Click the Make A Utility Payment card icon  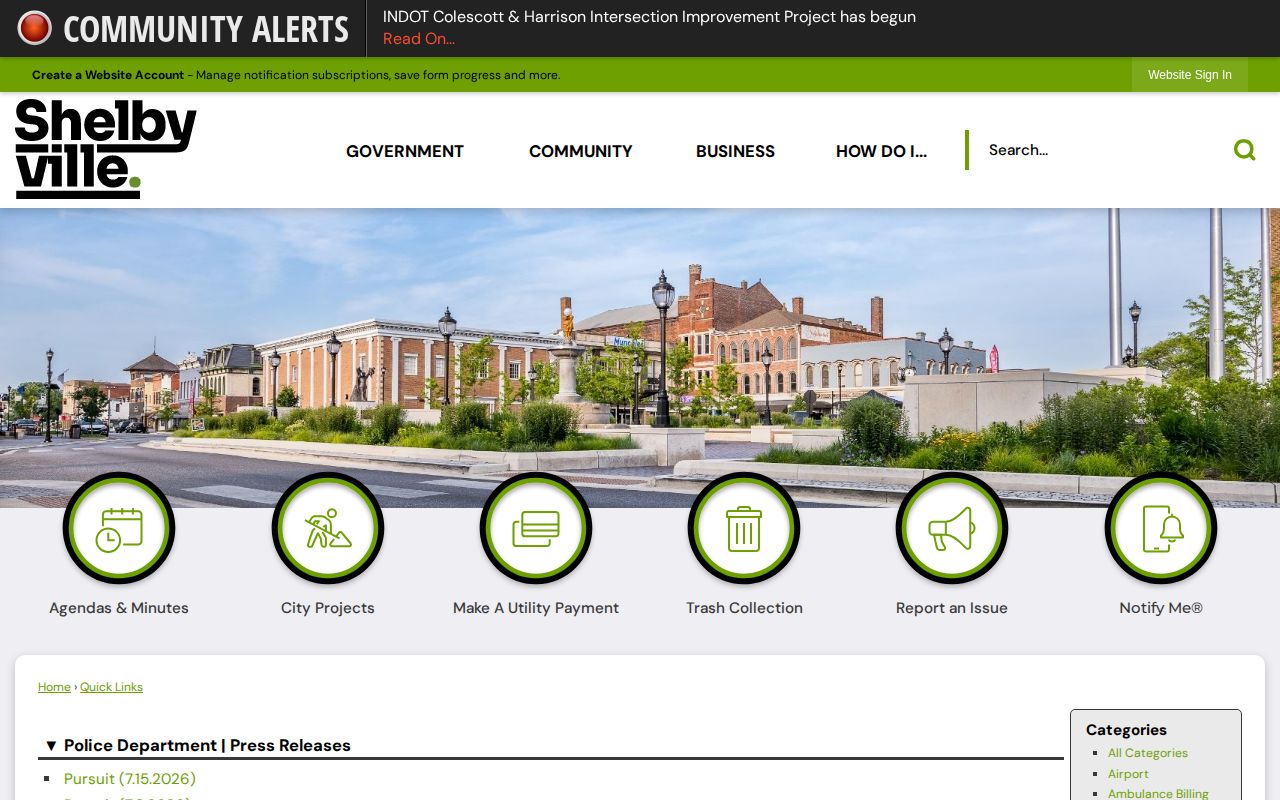click(x=536, y=529)
